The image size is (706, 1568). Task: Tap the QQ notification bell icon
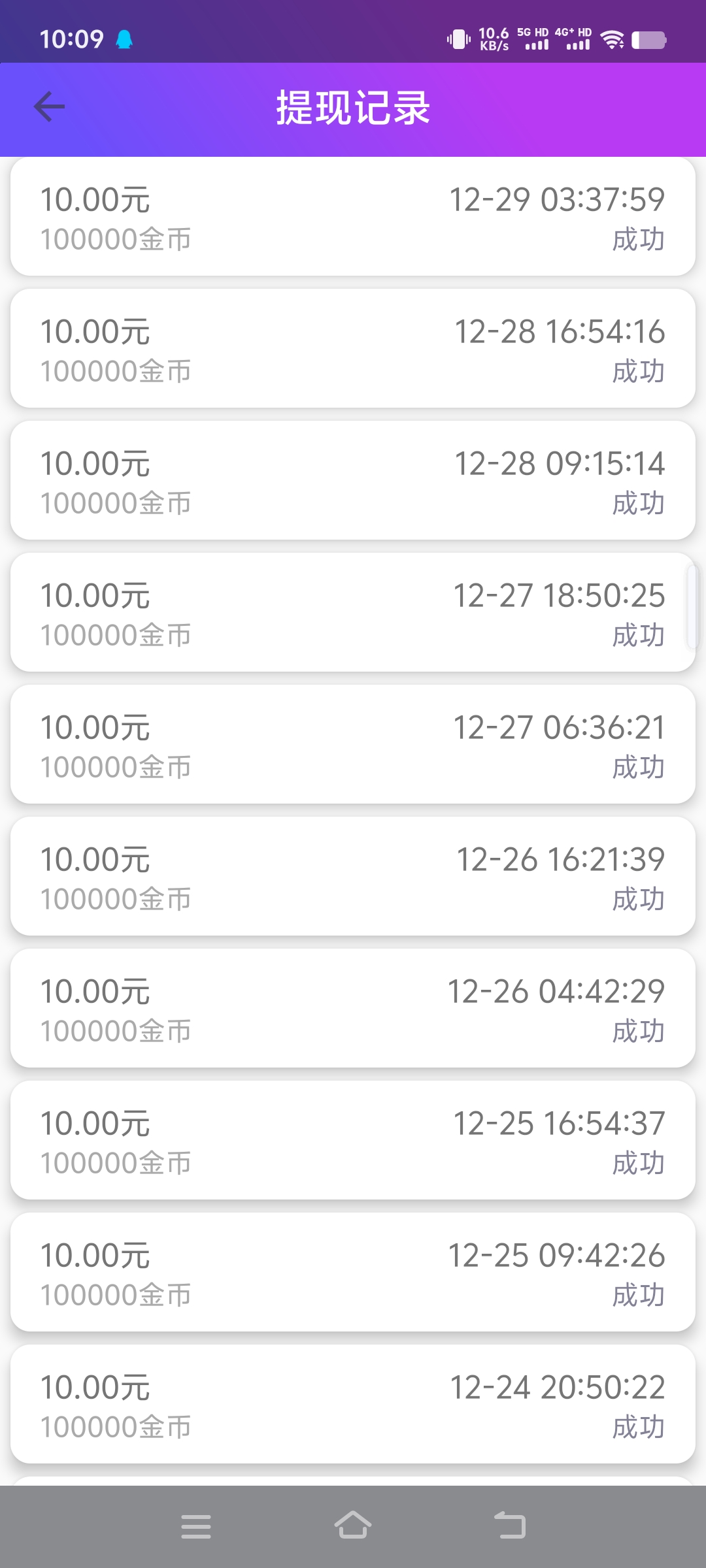coord(124,40)
